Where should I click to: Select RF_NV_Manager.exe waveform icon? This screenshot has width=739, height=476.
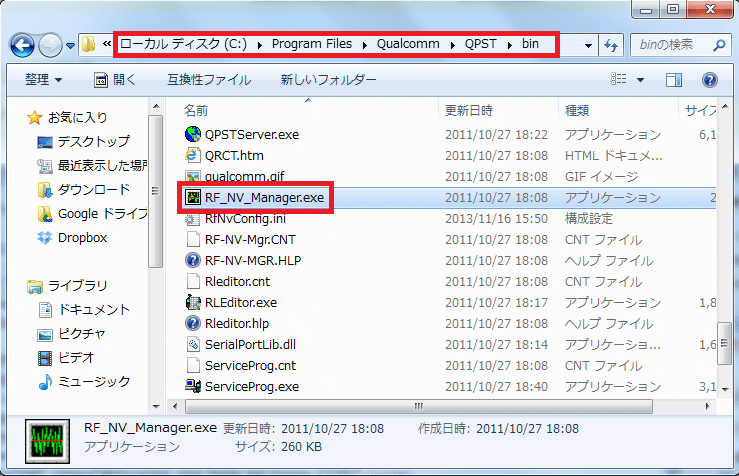coord(193,197)
